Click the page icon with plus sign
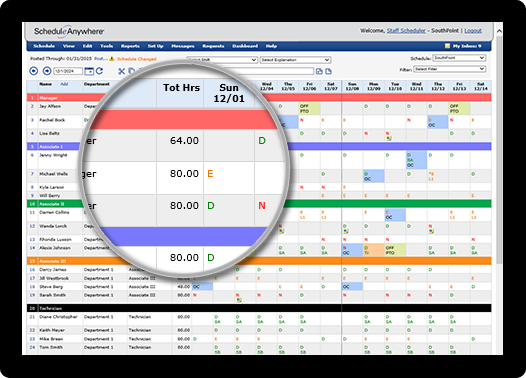 (319, 71)
